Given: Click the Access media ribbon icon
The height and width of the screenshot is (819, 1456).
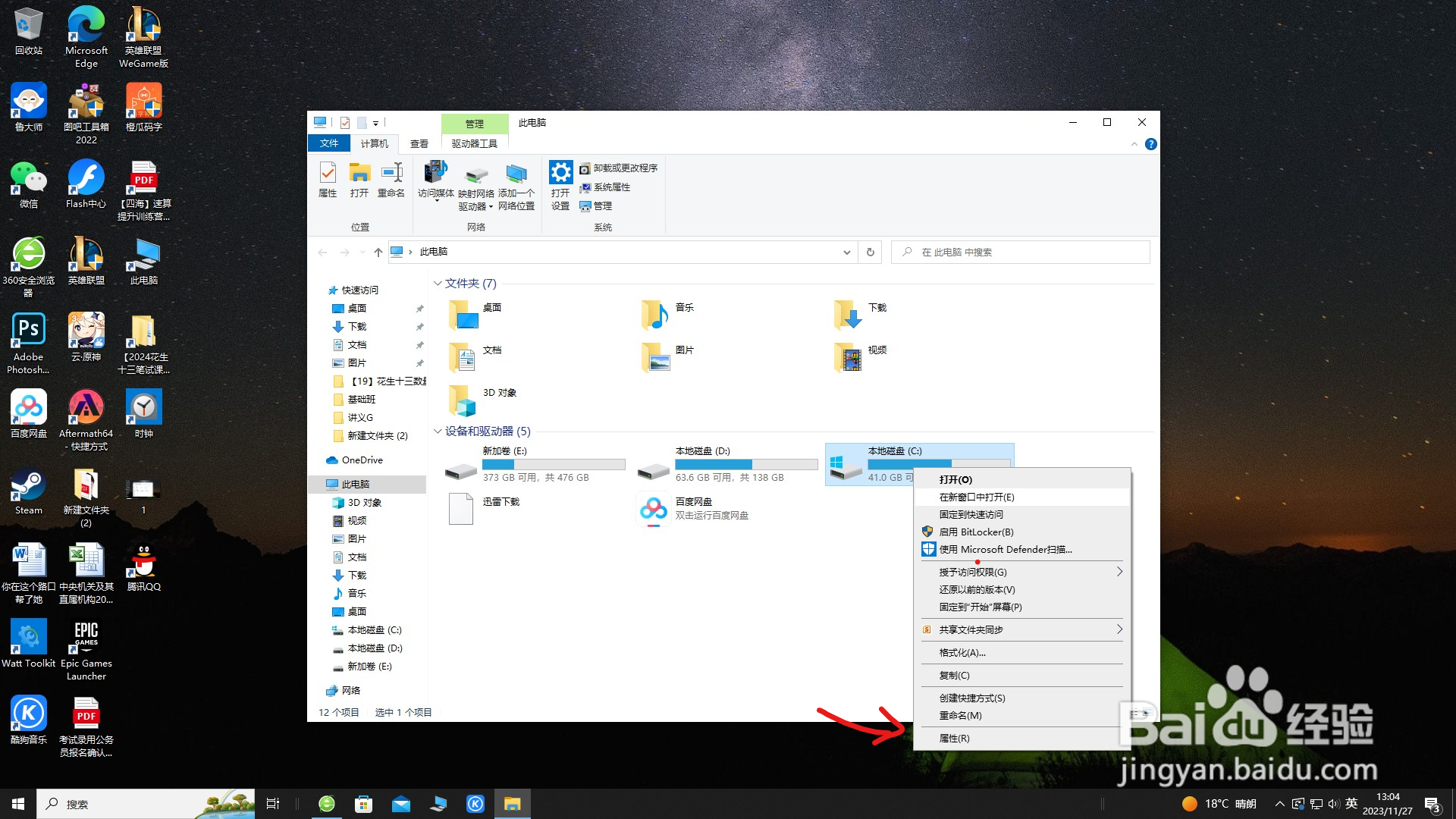Looking at the screenshot, I should click(435, 173).
